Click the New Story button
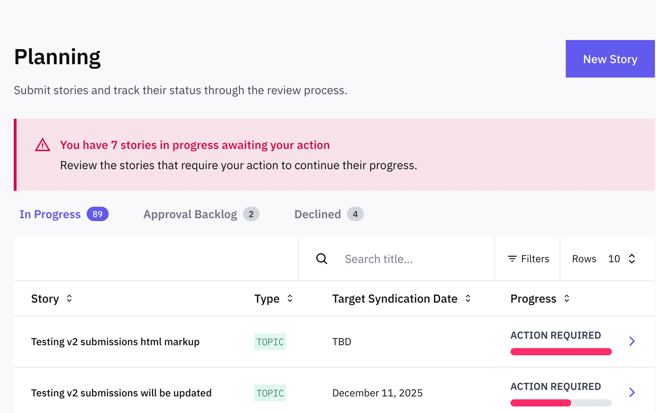 click(x=609, y=59)
